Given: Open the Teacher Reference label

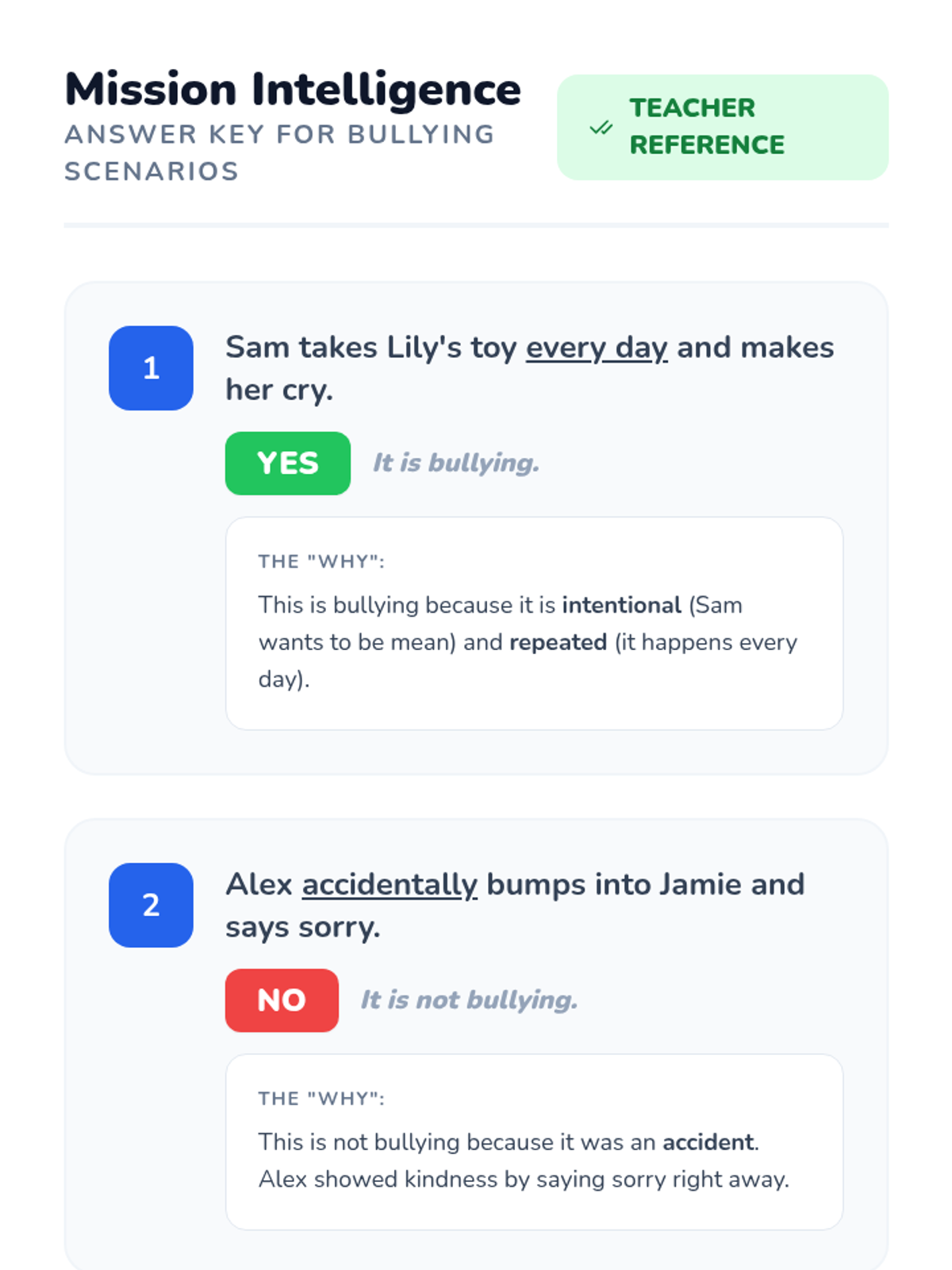Looking at the screenshot, I should point(707,126).
